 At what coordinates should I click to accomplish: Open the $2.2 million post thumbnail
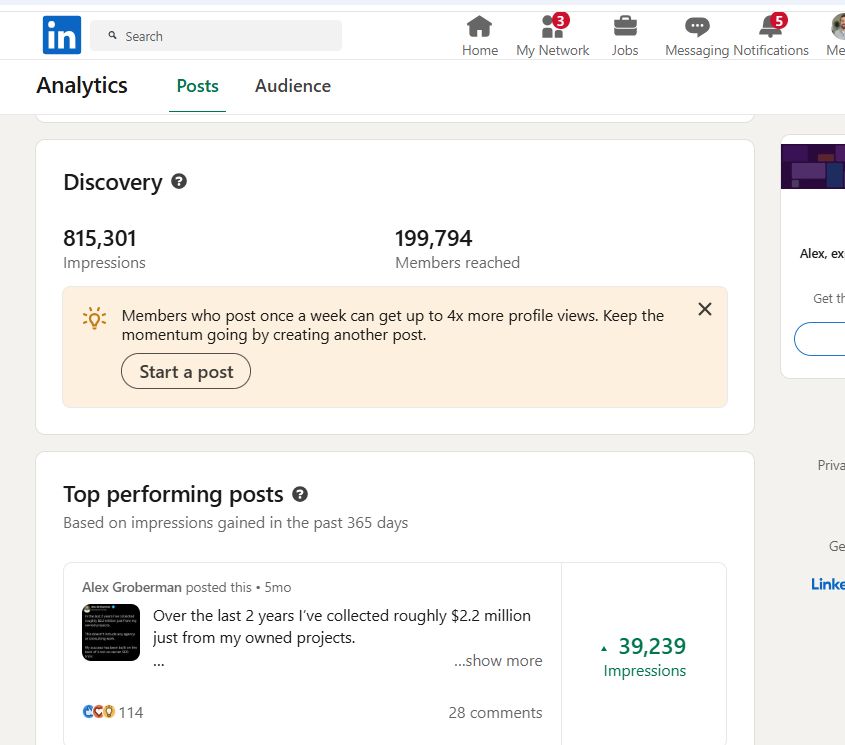point(111,632)
